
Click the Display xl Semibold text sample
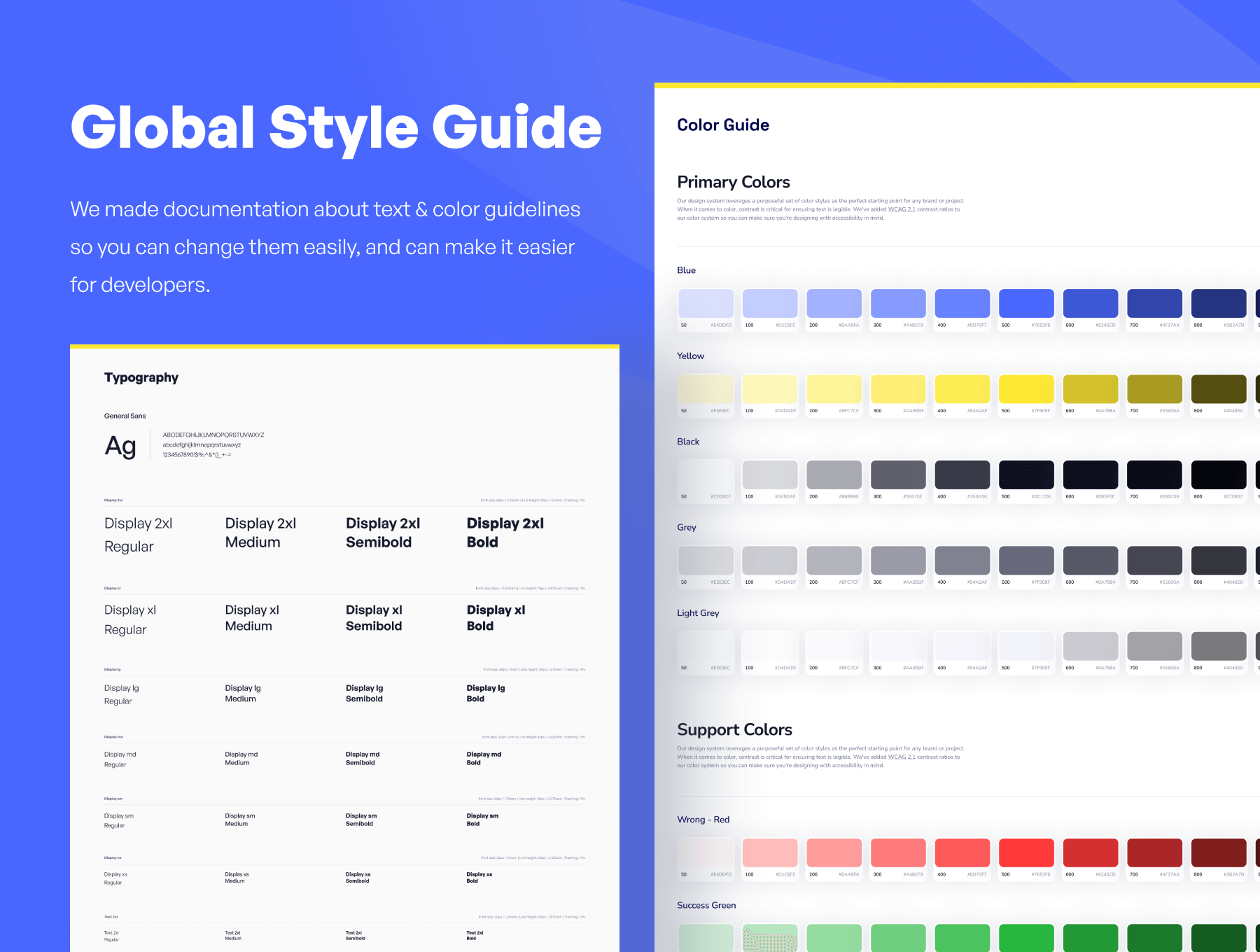pyautogui.click(x=374, y=618)
